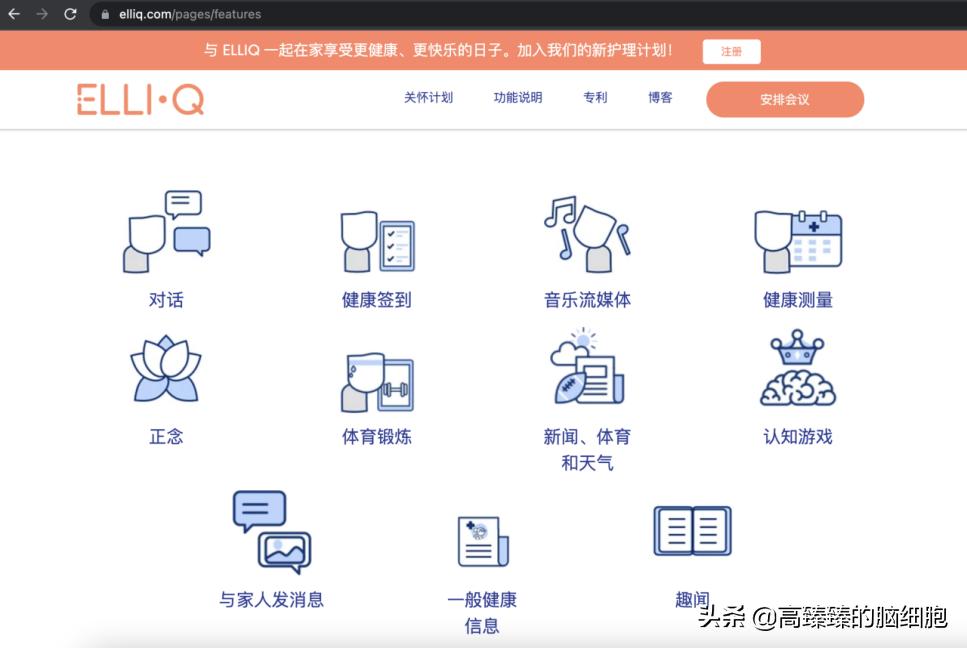Click the 安排会议 schedule button

coord(785,99)
